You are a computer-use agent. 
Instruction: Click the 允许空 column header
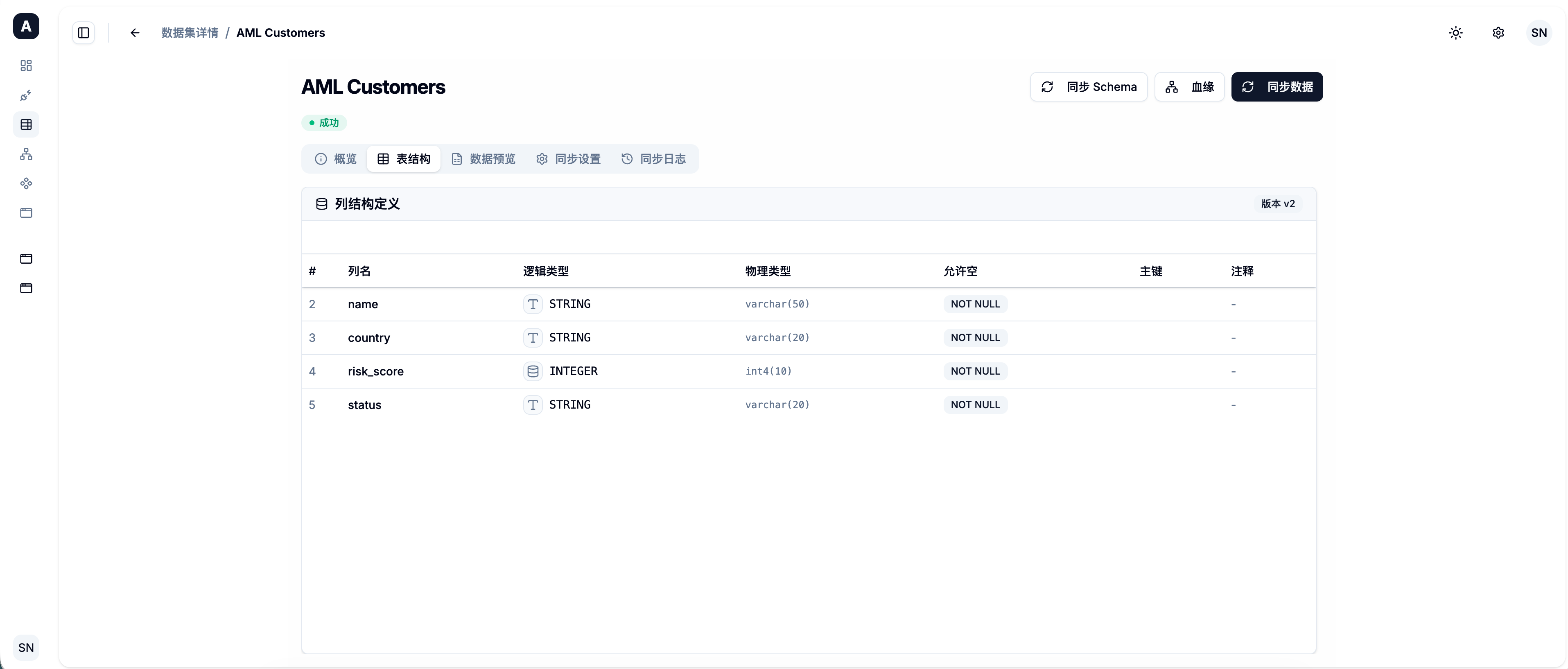[x=960, y=271]
